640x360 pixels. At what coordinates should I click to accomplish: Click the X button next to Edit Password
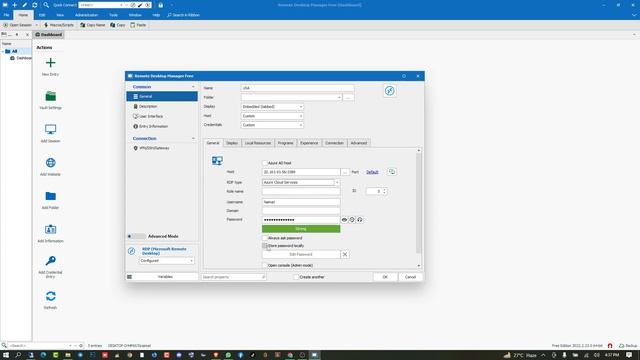(345, 254)
